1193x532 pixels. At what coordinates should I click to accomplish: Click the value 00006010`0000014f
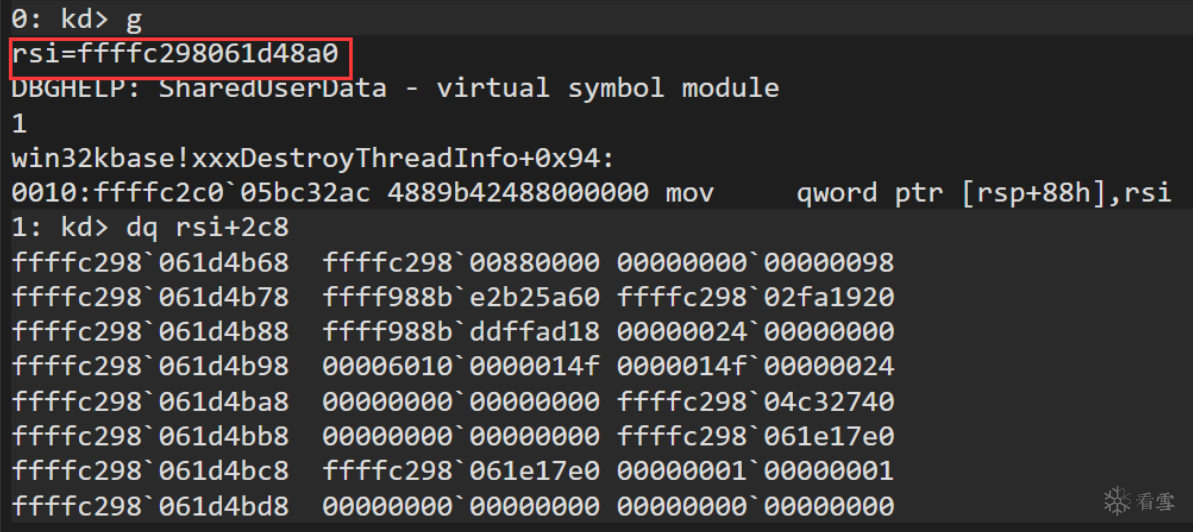click(x=461, y=367)
